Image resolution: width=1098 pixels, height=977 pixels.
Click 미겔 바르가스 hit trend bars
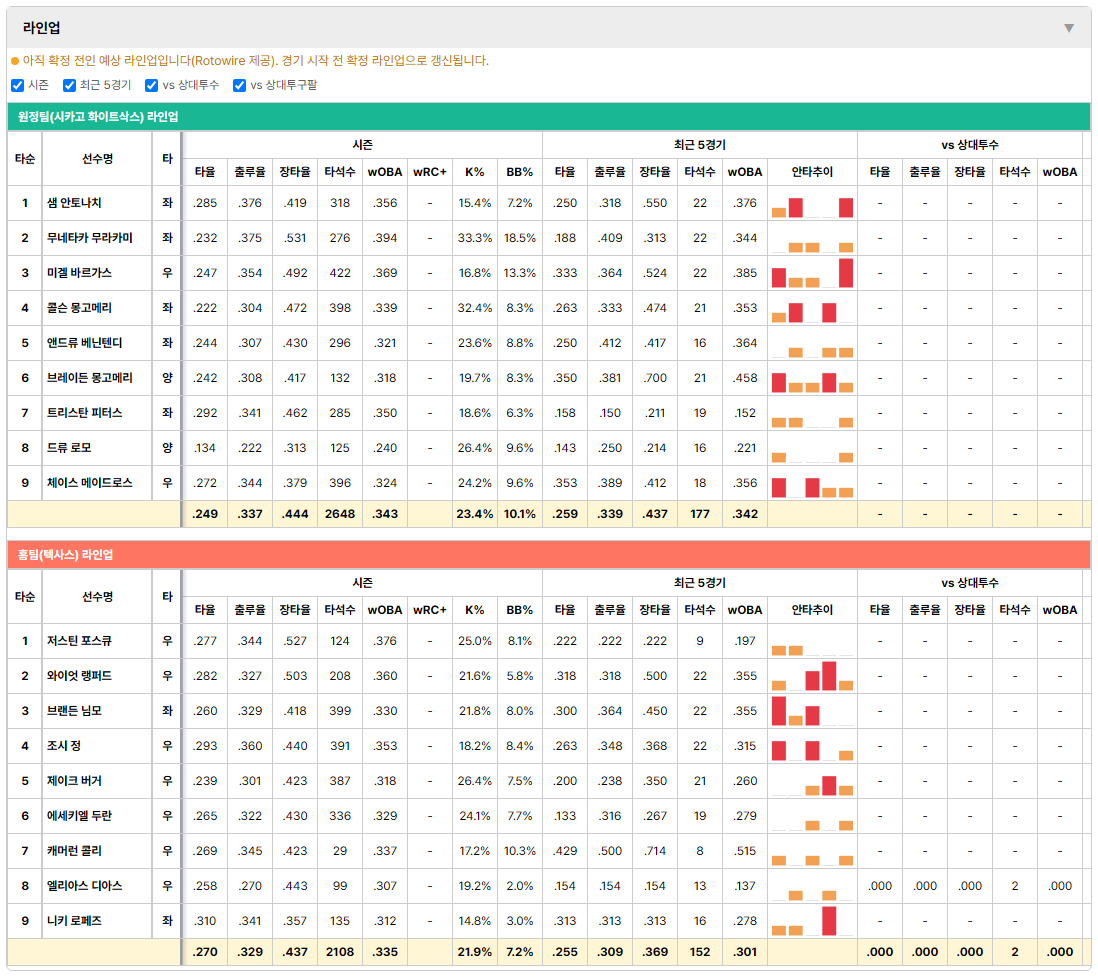click(x=812, y=273)
